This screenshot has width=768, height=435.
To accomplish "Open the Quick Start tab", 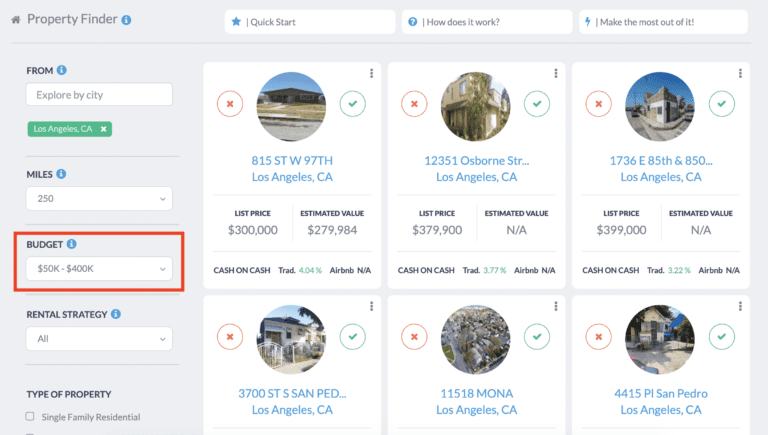I will 309,21.
